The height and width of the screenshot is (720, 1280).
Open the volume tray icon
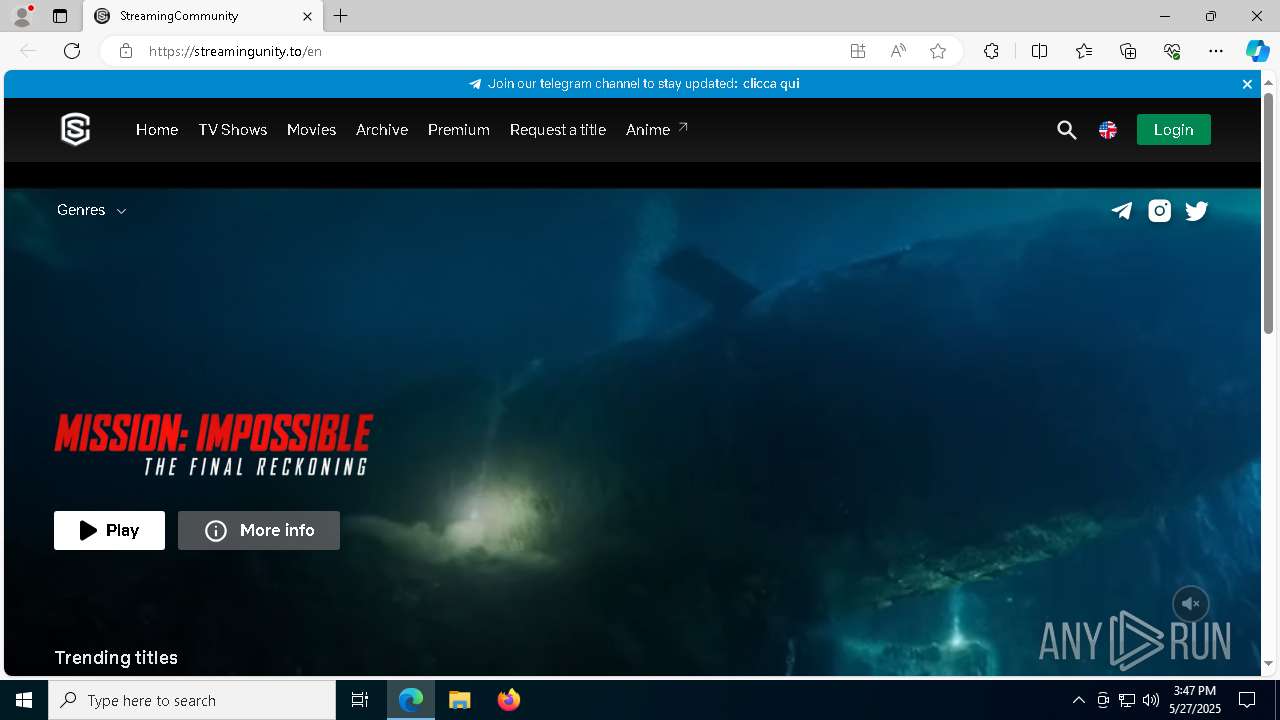click(x=1151, y=700)
